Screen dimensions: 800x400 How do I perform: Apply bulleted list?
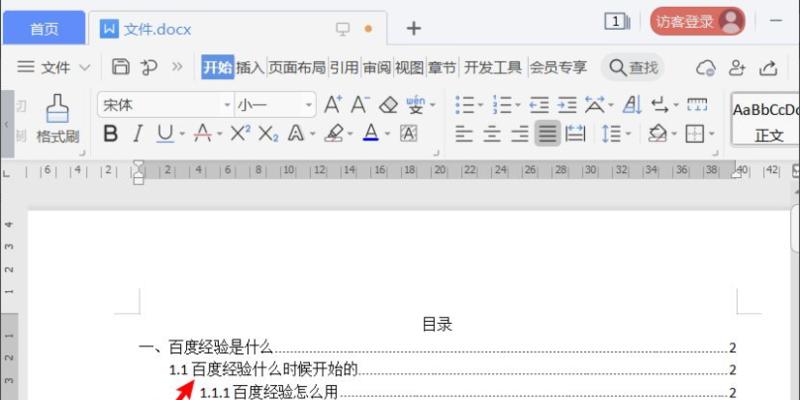(x=464, y=105)
